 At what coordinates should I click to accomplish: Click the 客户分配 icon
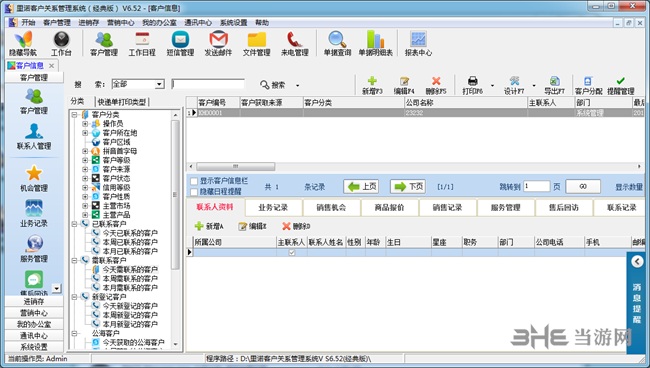[x=589, y=85]
